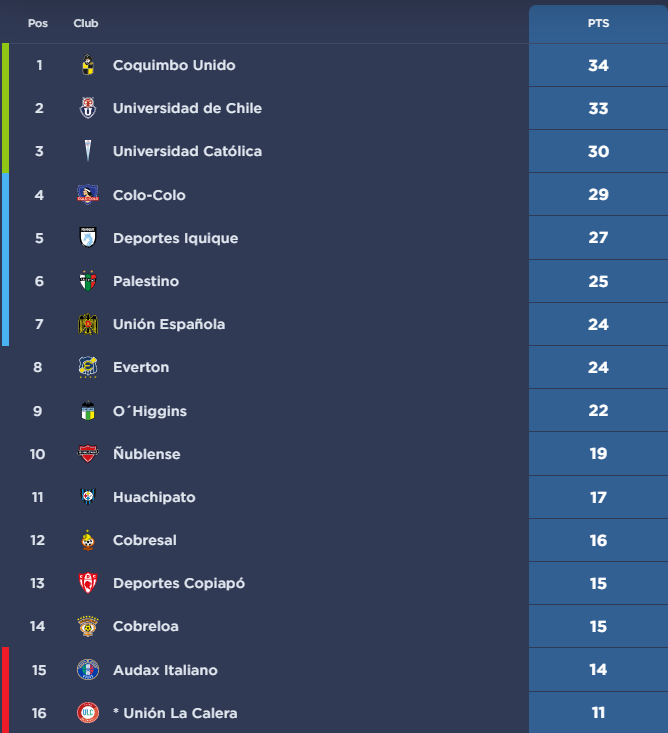Sort table by PTS column header
Viewport: 668px width, 733px height.
[598, 23]
